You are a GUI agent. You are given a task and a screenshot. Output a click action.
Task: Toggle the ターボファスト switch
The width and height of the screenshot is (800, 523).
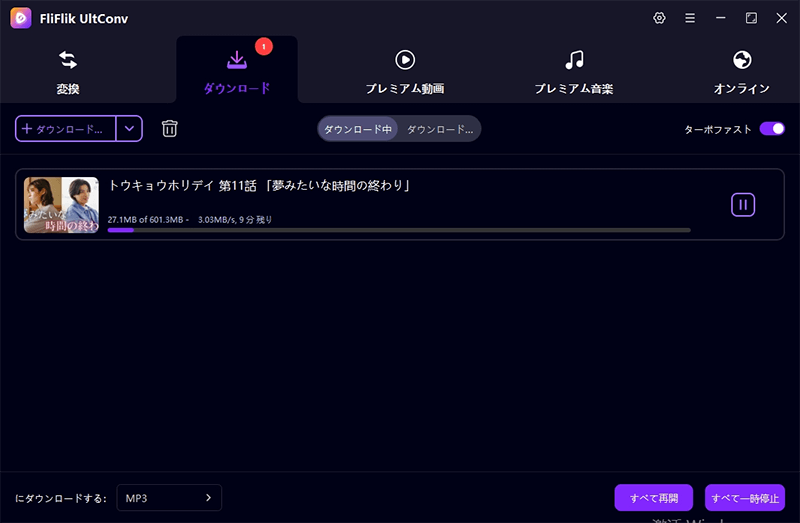click(771, 129)
